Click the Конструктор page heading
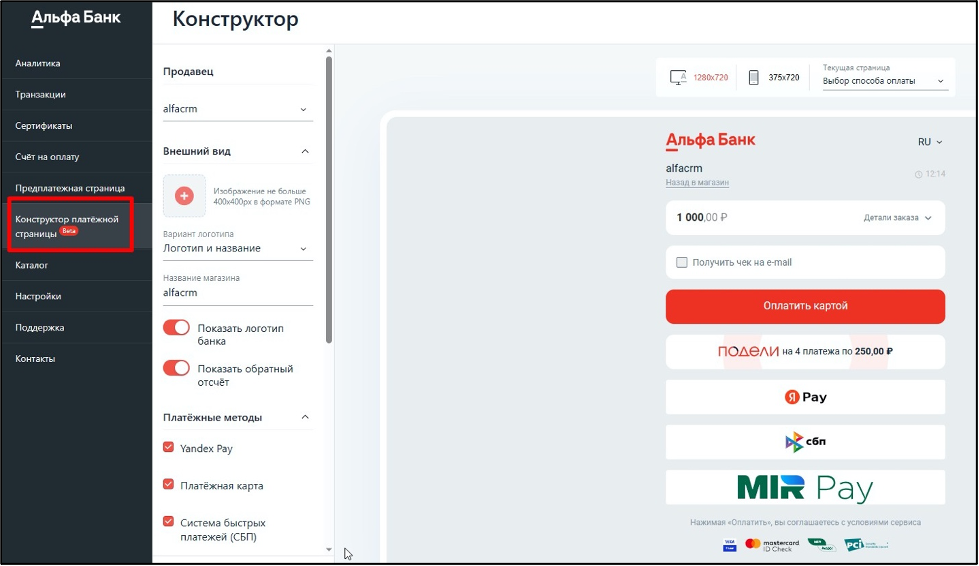This screenshot has width=979, height=566. (x=235, y=19)
